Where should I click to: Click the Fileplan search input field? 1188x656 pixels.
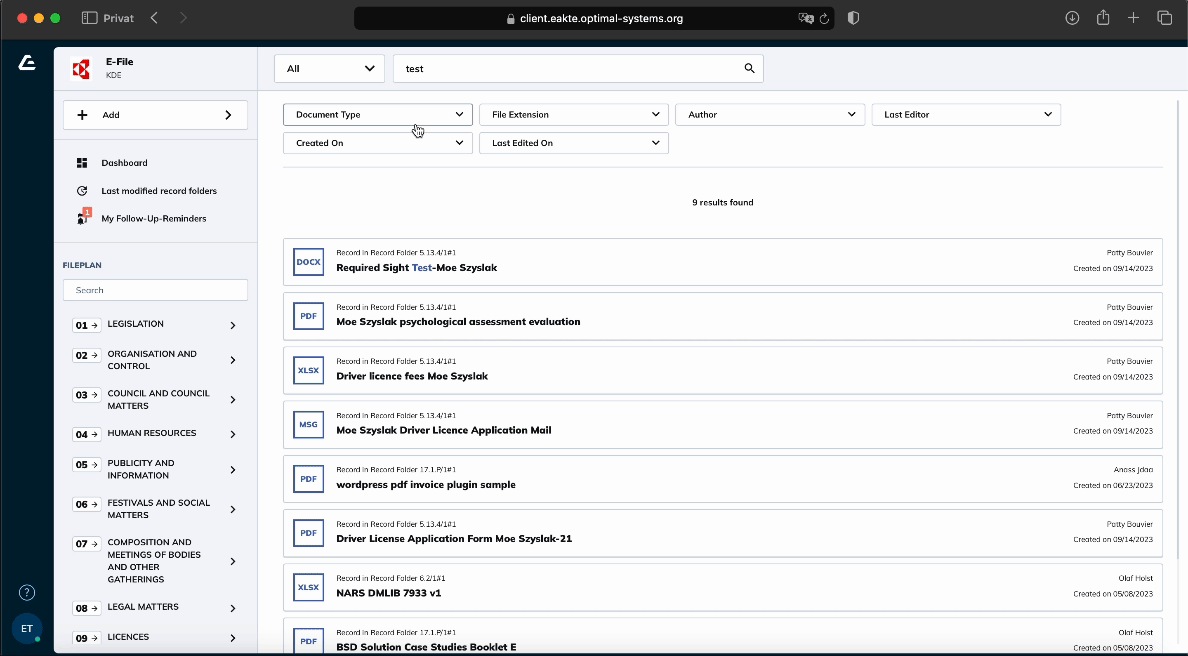[x=155, y=290]
